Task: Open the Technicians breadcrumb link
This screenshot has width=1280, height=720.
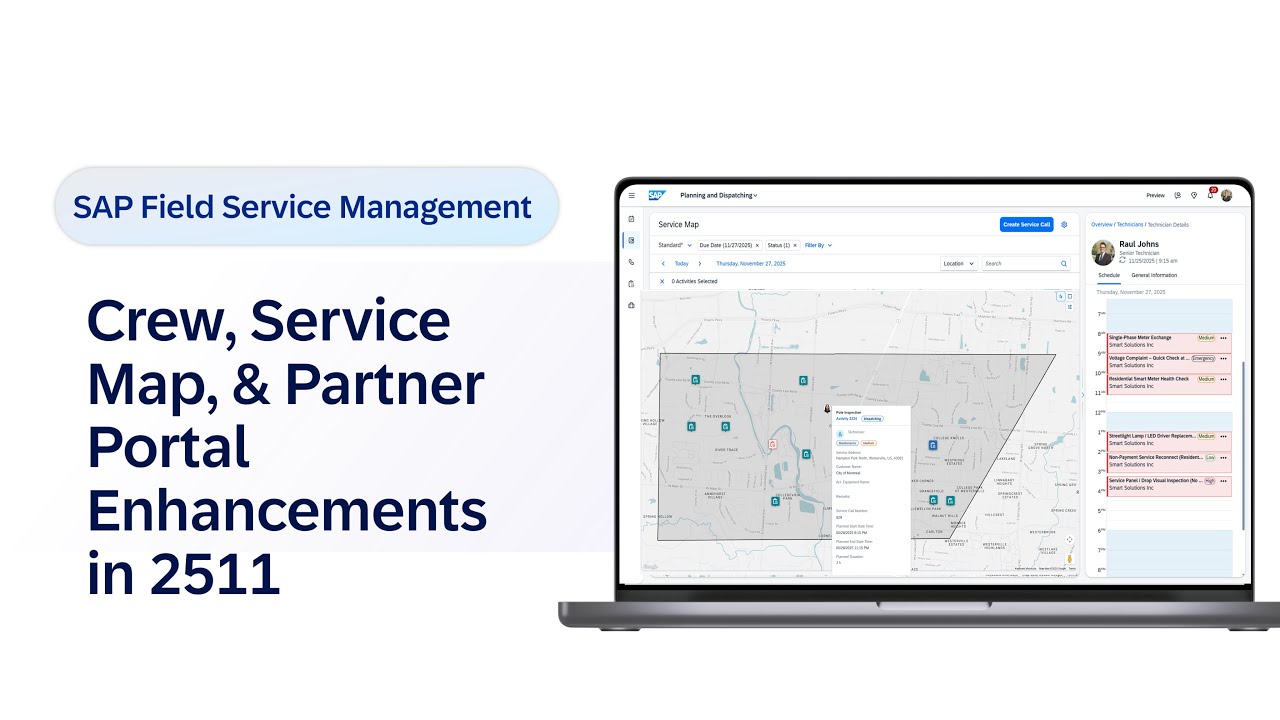Action: (1129, 225)
